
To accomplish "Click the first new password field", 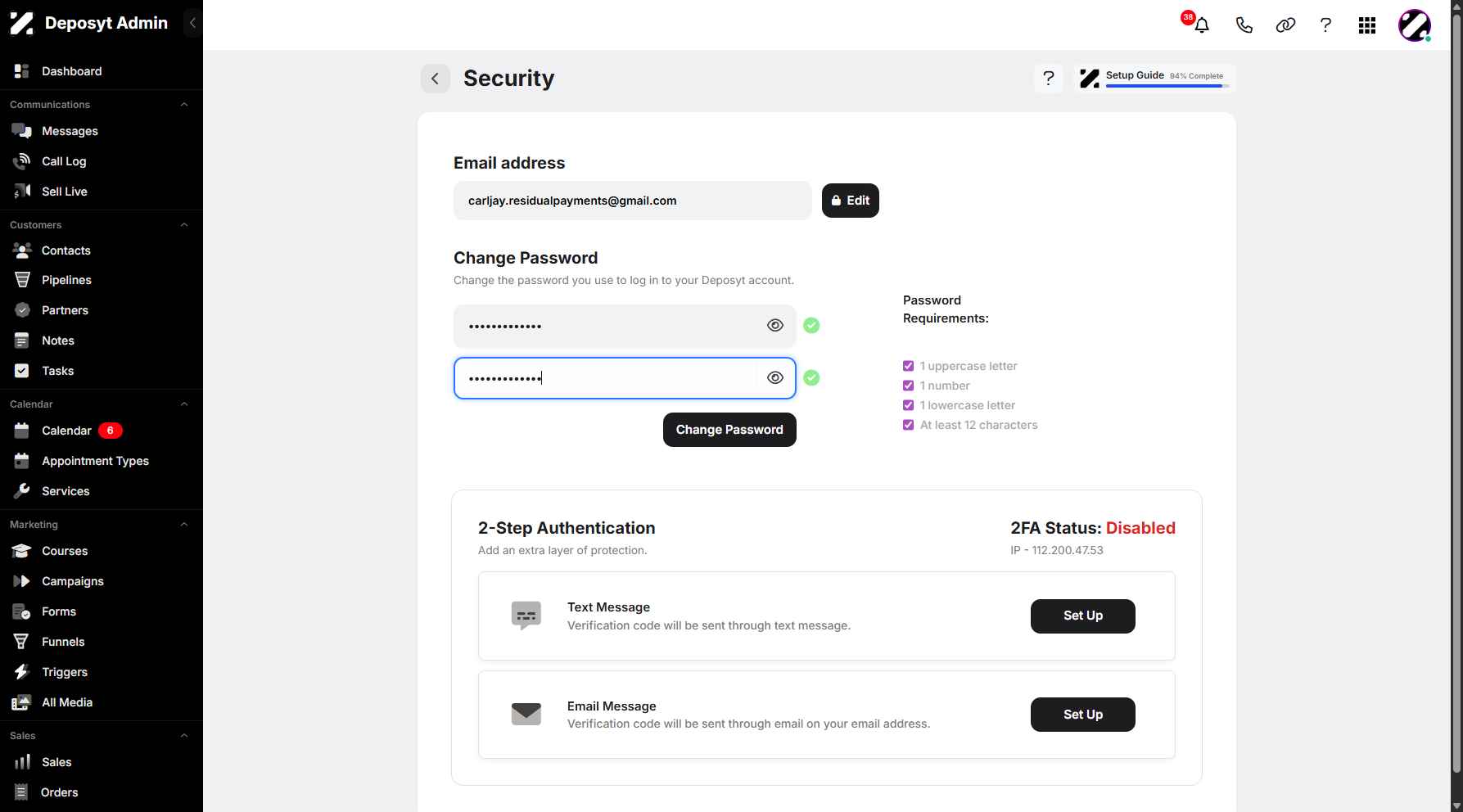I will 625,326.
